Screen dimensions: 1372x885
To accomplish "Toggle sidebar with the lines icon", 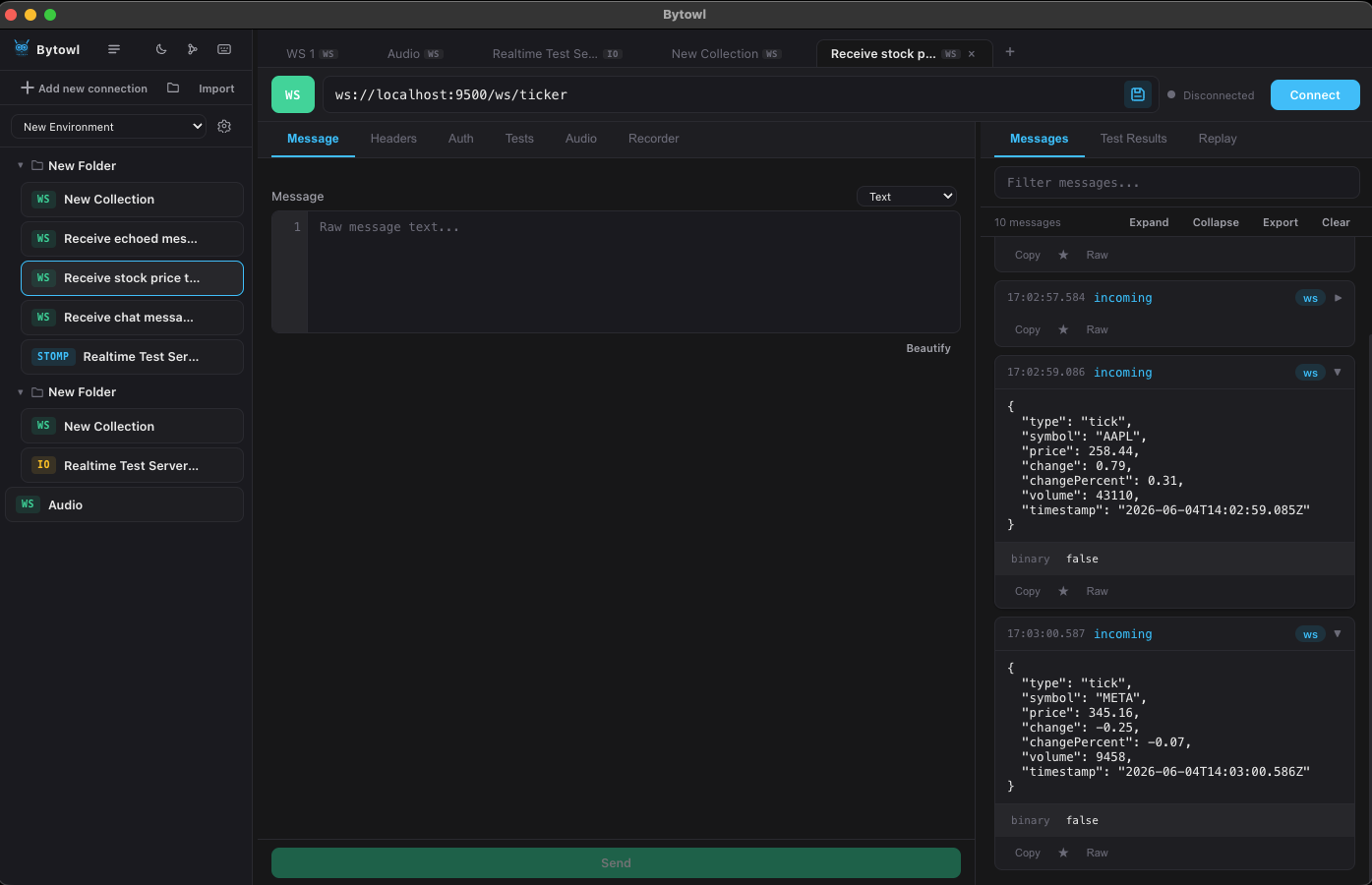I will click(x=114, y=49).
